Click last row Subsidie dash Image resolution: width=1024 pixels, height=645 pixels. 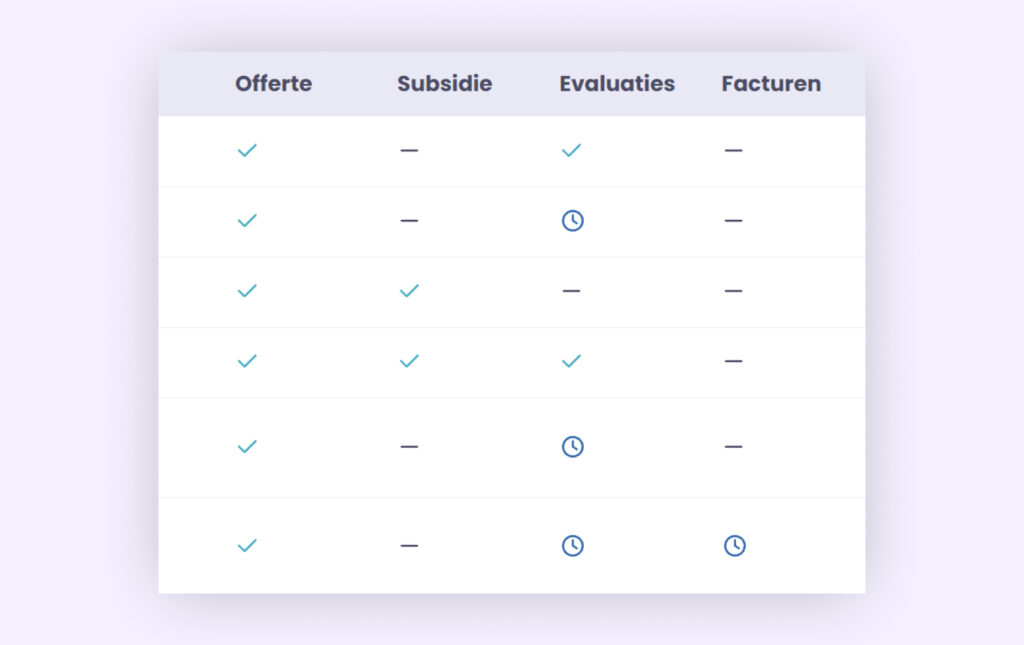point(409,546)
